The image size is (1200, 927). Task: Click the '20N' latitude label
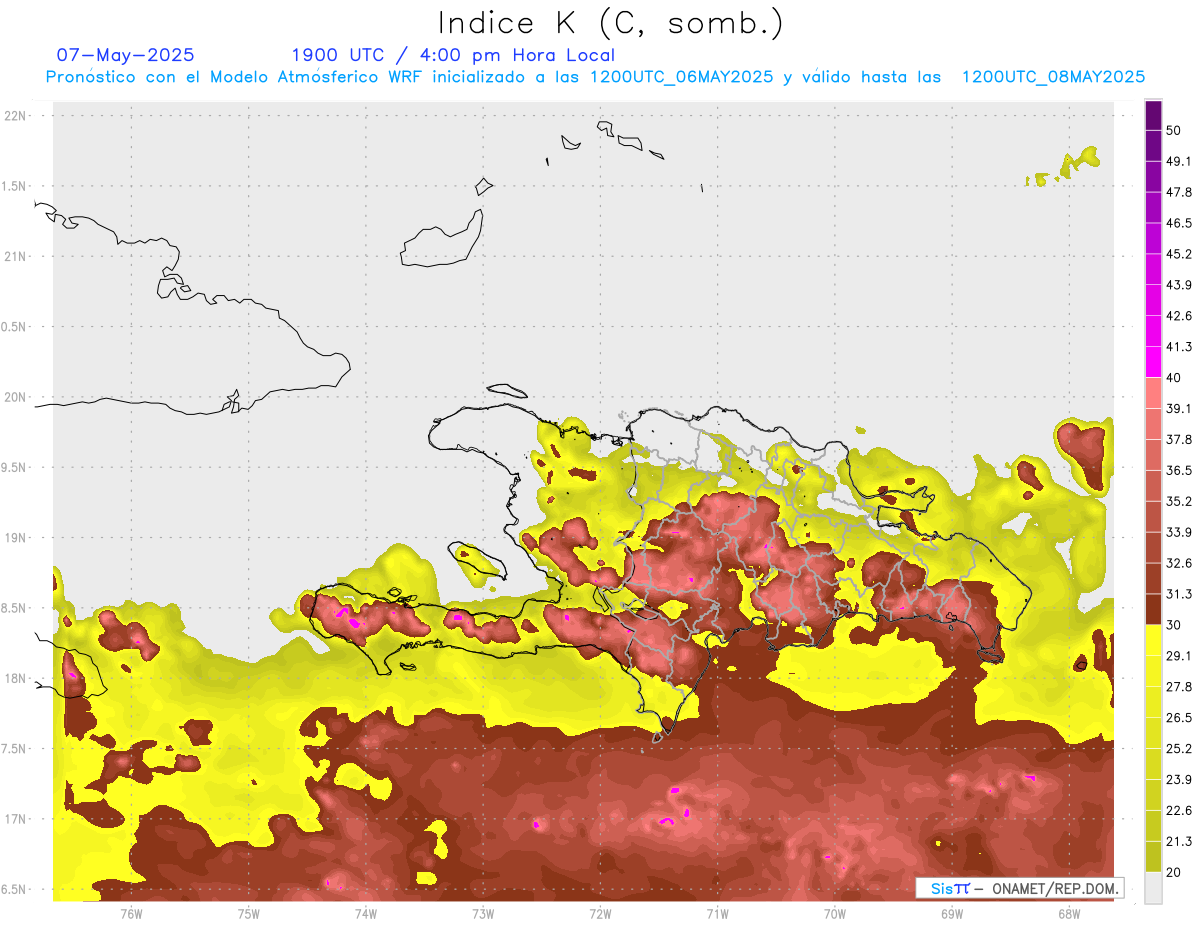(15, 397)
